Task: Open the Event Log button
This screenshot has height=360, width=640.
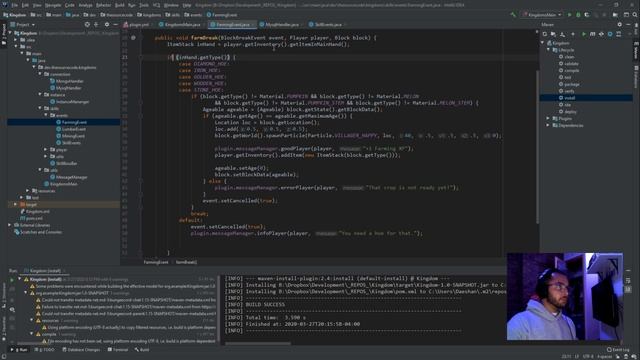Action: pyautogui.click(x=618, y=350)
